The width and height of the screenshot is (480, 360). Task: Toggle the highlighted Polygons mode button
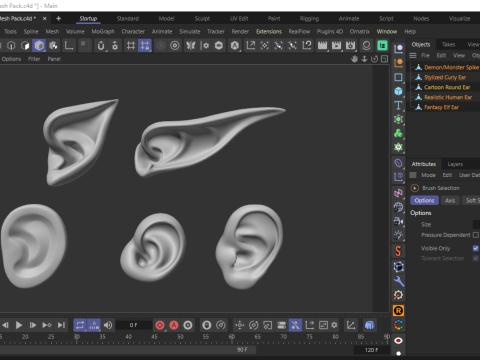pos(39,45)
